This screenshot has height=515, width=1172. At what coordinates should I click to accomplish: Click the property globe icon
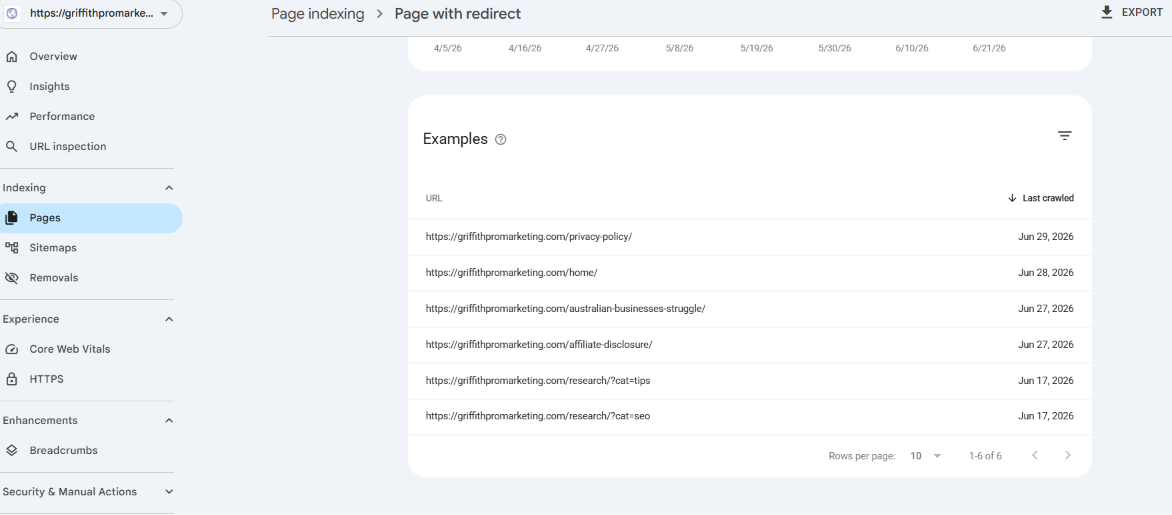[13, 13]
